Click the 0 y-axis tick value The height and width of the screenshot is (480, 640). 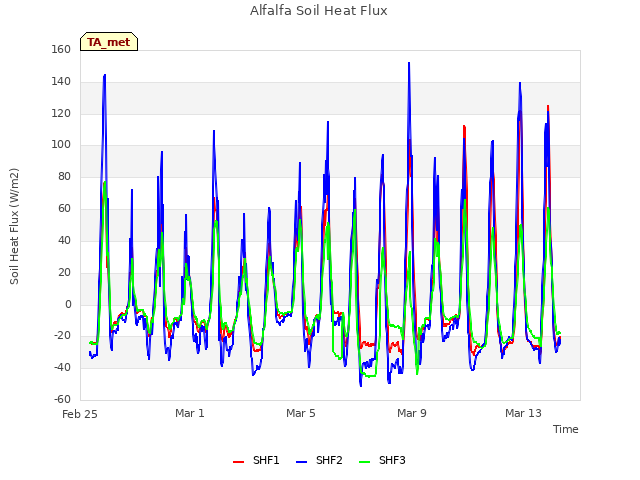[68, 304]
